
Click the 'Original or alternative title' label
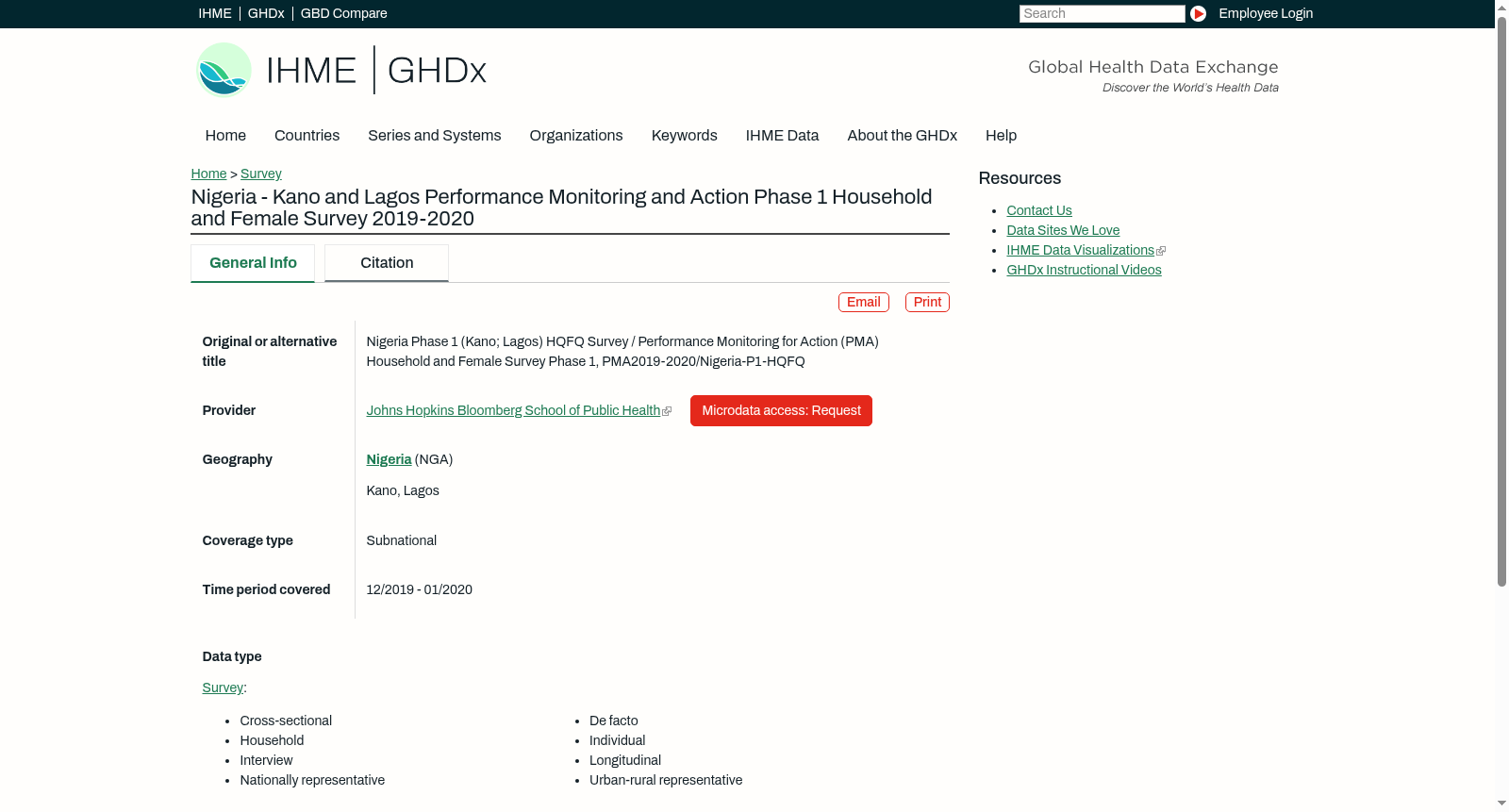270,351
